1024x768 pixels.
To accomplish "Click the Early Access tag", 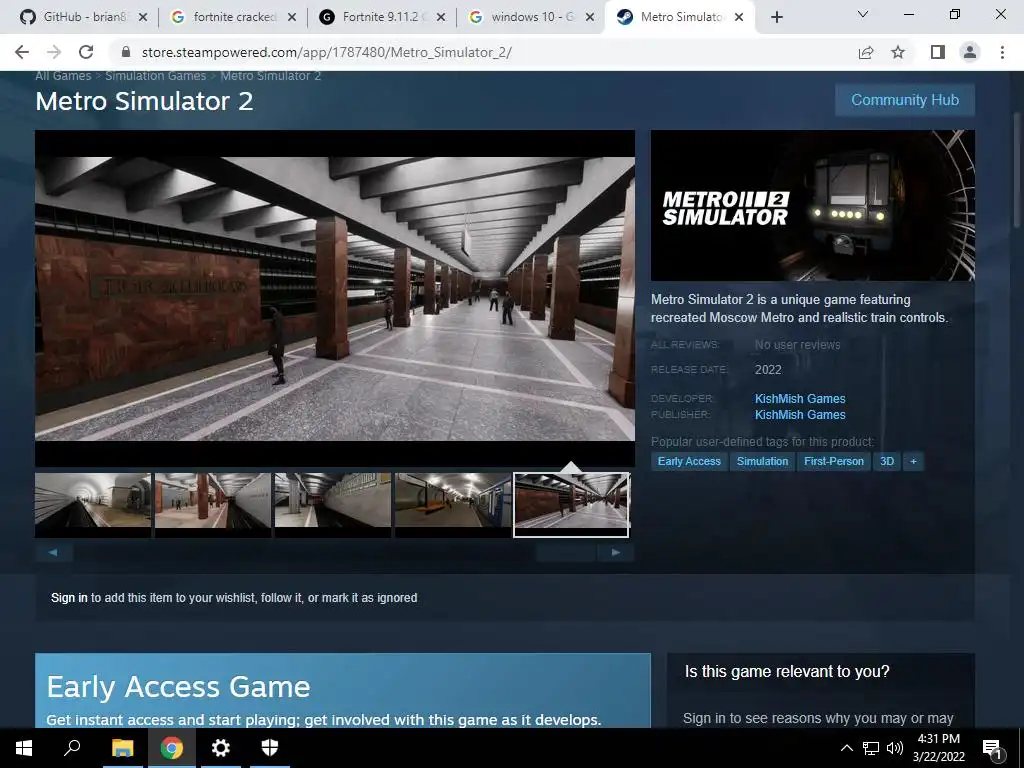I will point(689,461).
